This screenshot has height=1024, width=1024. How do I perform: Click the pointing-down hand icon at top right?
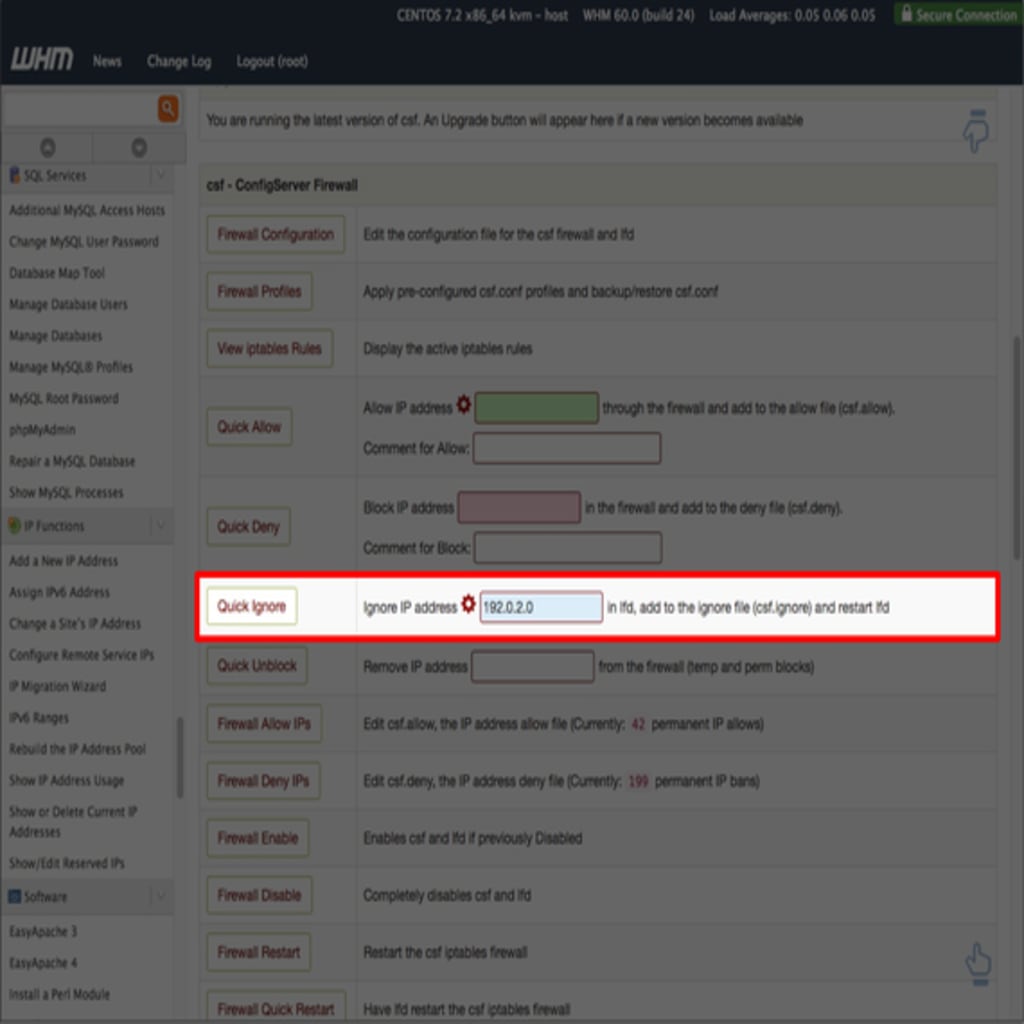pos(976,131)
